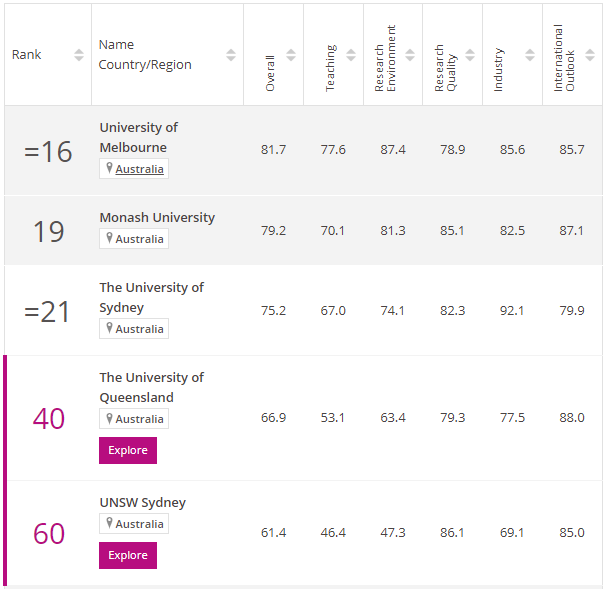Select rank 40 cell

coord(48,419)
